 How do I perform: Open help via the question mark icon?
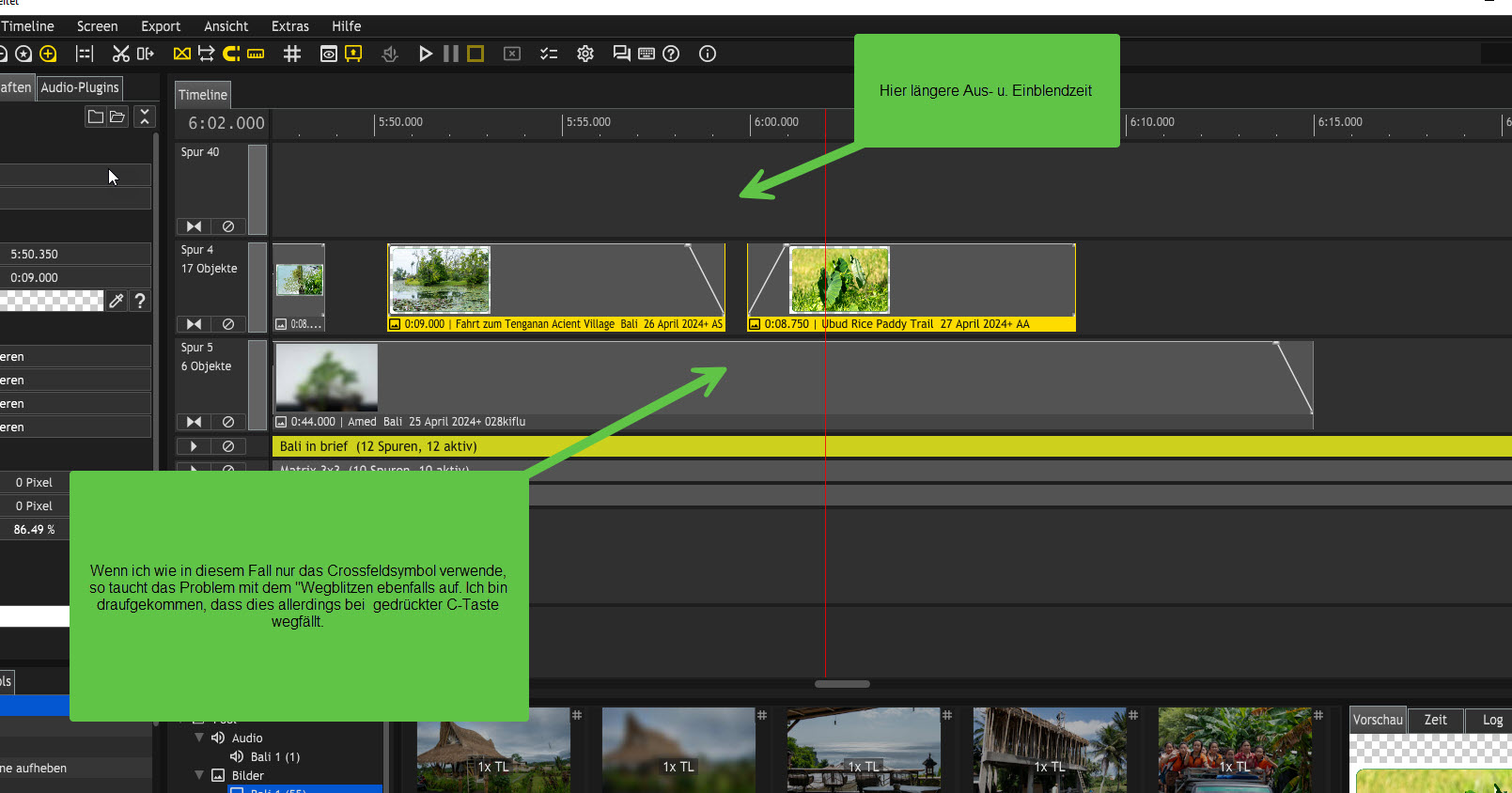coord(671,54)
